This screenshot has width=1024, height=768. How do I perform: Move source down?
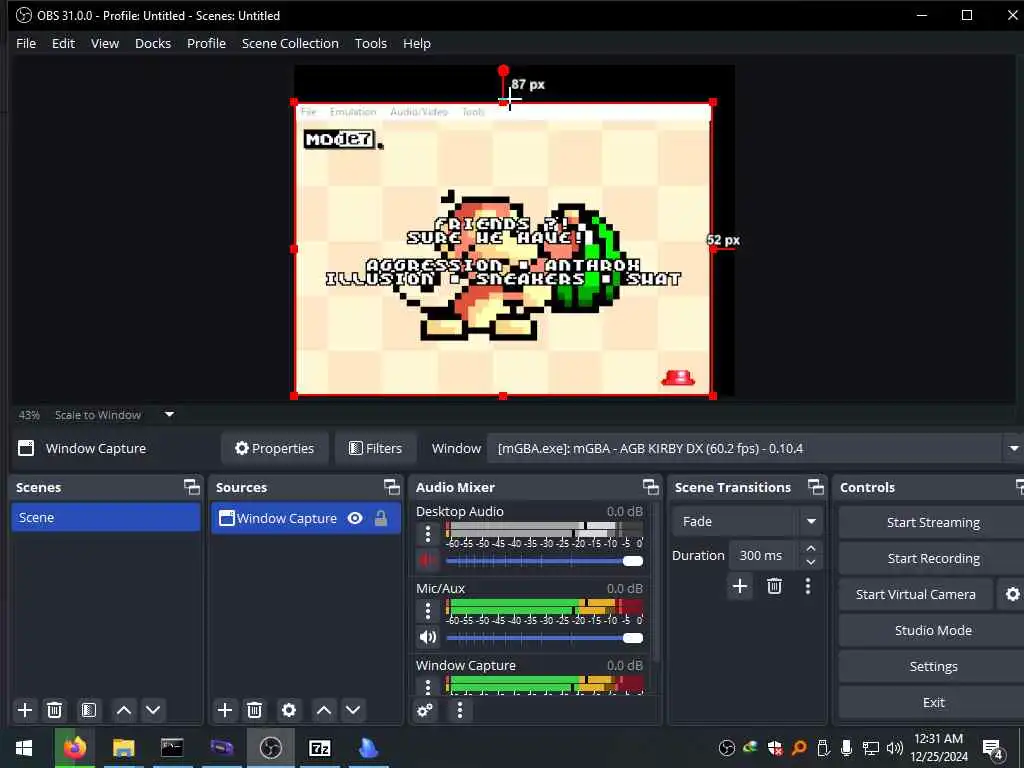pyautogui.click(x=353, y=710)
